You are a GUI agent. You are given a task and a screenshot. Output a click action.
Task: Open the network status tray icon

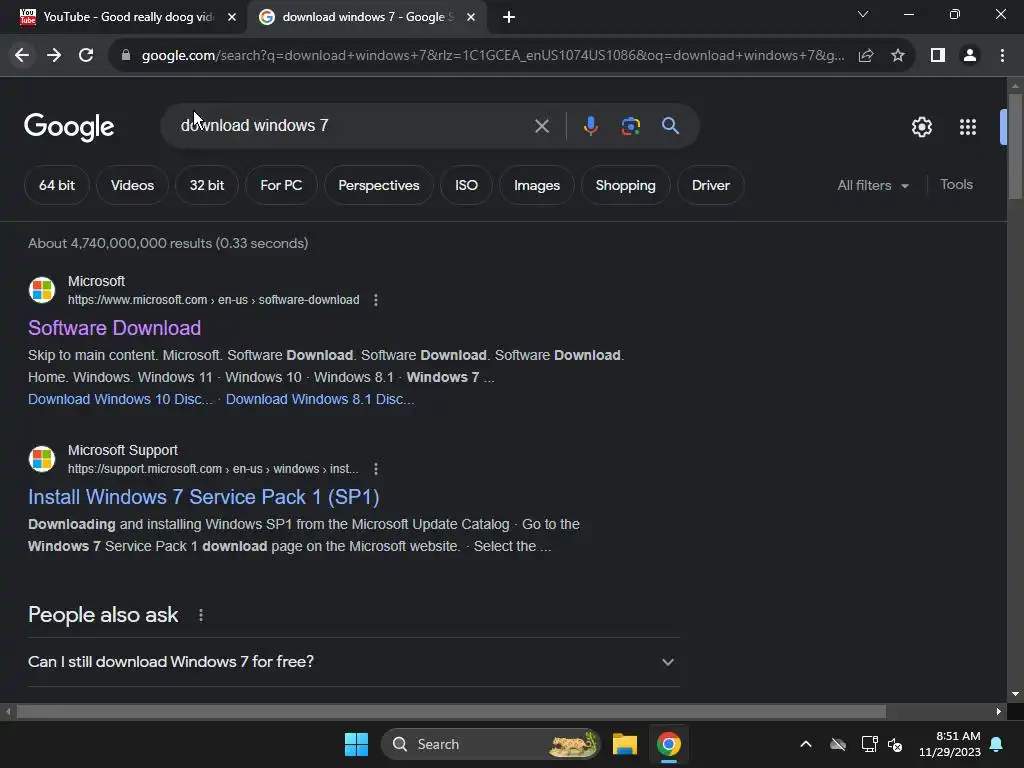869,744
